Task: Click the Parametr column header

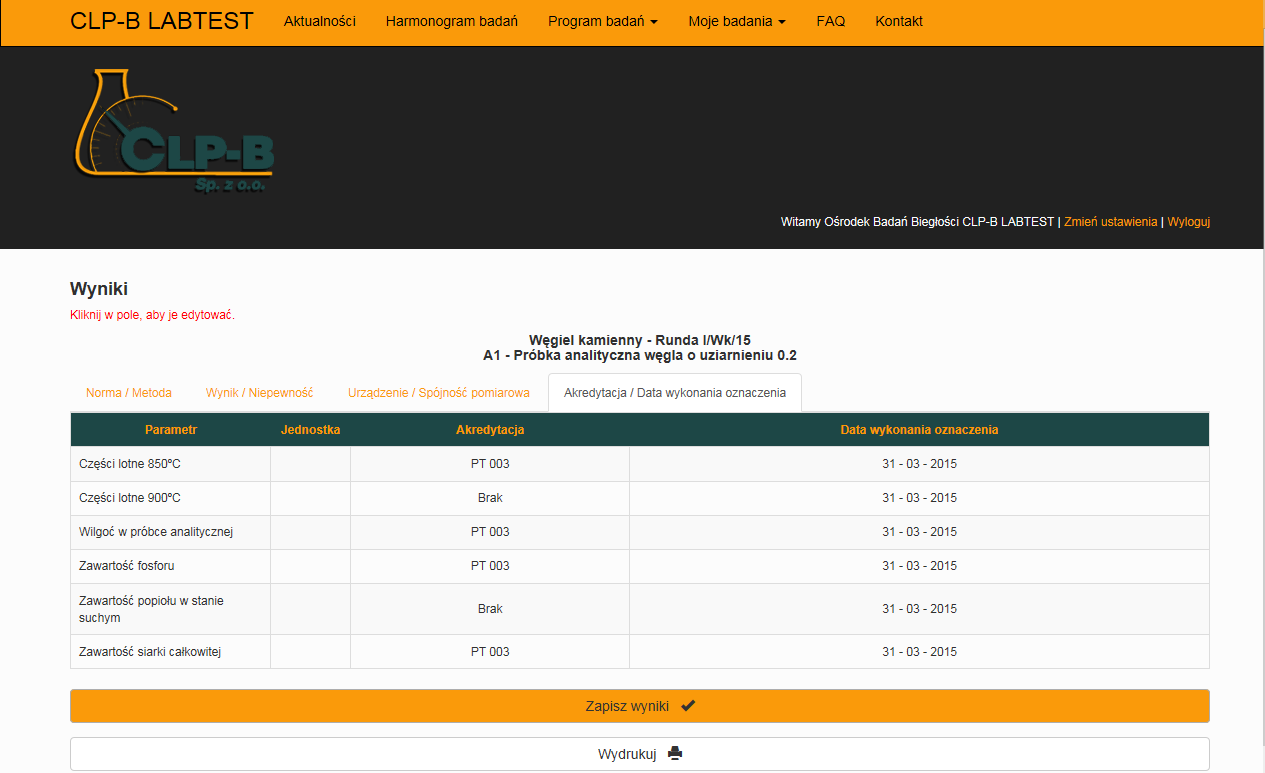Action: click(x=171, y=430)
